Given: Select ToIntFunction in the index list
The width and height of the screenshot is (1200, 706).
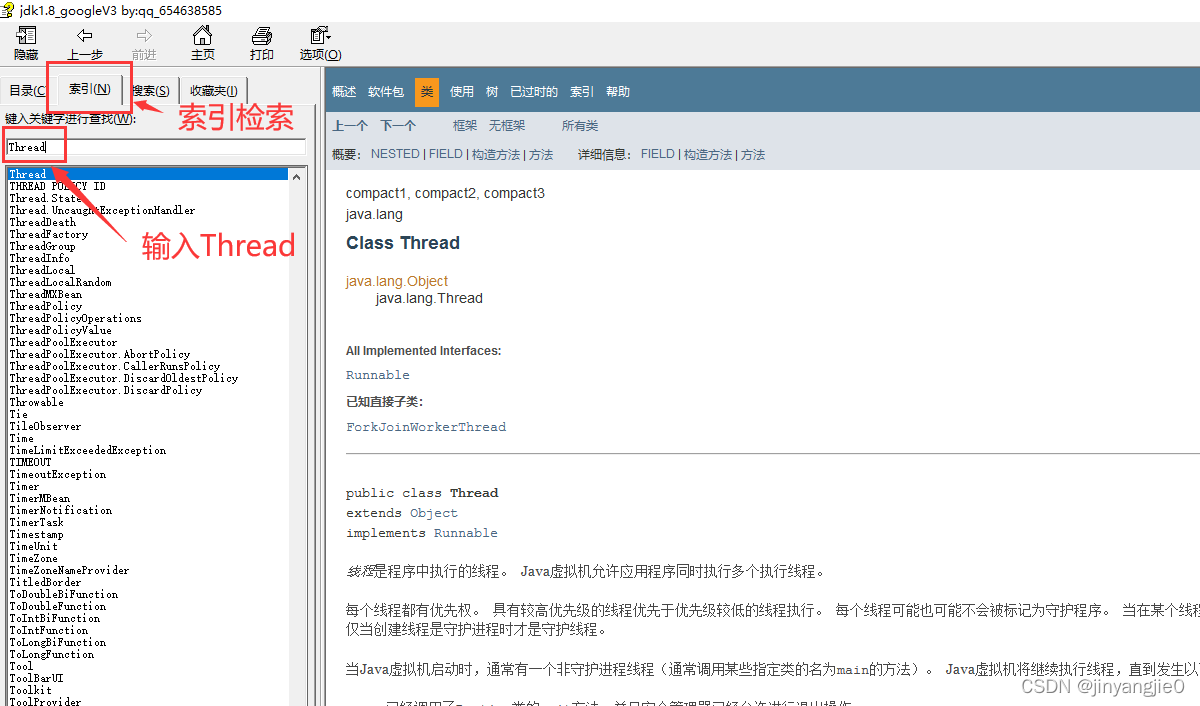Looking at the screenshot, I should tap(49, 630).
